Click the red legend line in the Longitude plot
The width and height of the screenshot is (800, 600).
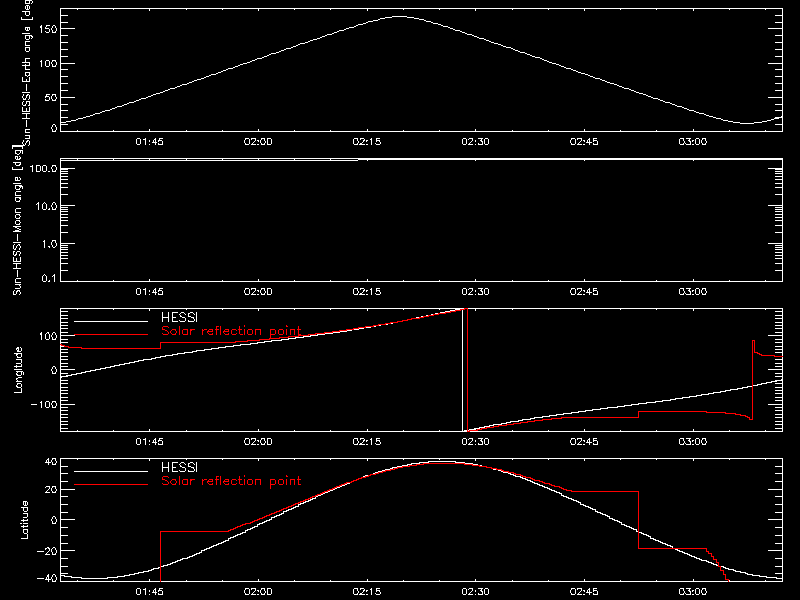pyautogui.click(x=111, y=335)
